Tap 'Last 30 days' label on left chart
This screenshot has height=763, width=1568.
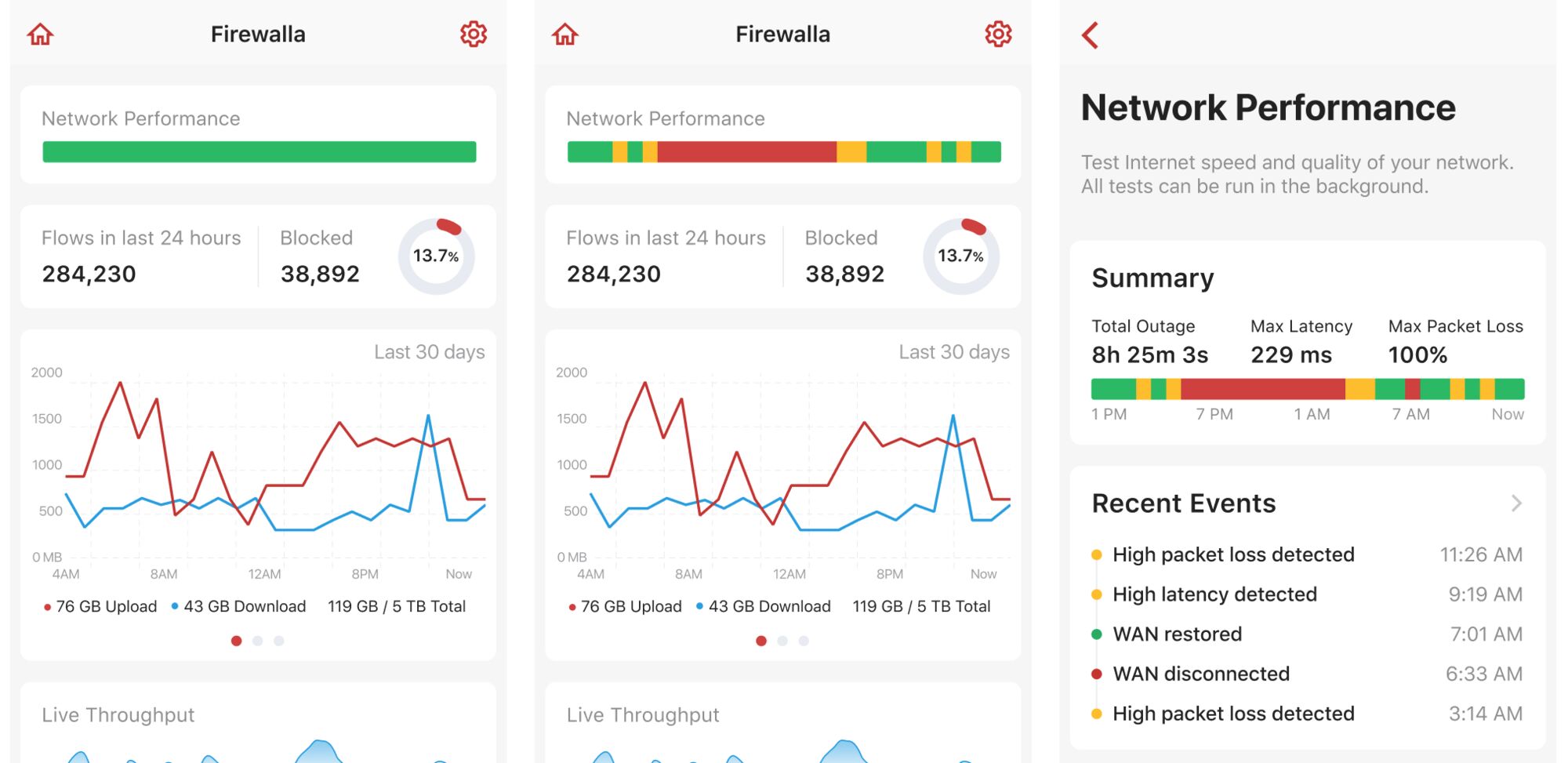pos(430,352)
